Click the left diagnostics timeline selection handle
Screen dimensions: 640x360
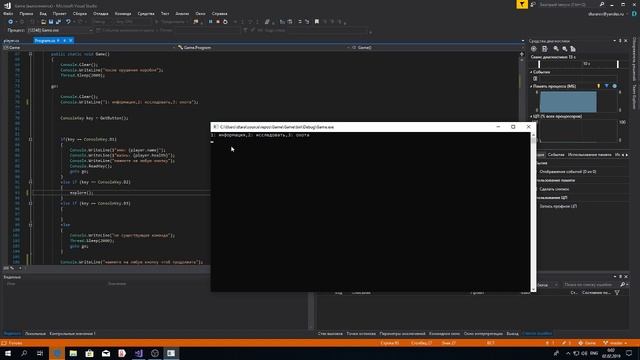tap(539, 64)
